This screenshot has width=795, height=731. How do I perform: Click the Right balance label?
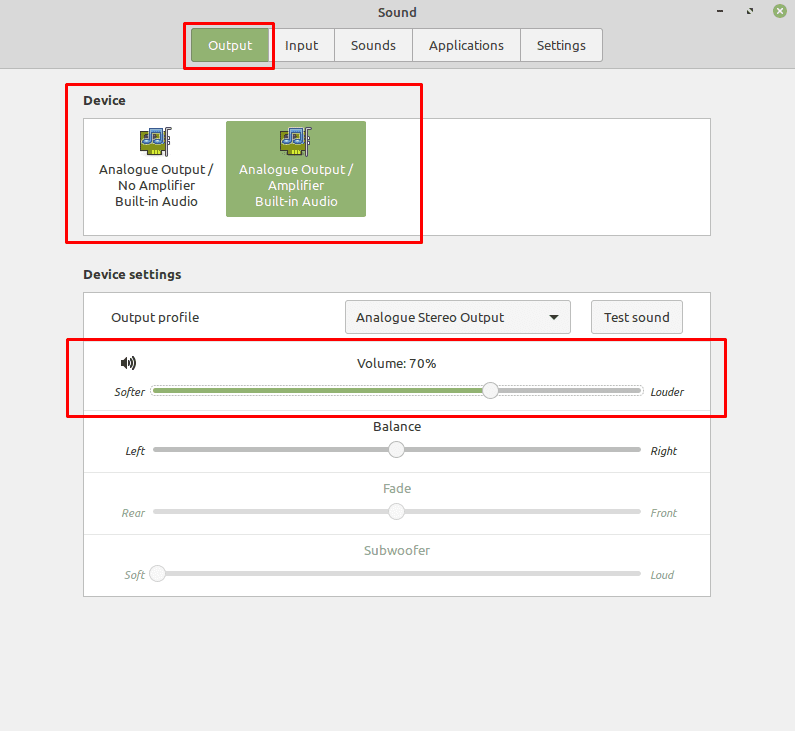click(x=664, y=451)
